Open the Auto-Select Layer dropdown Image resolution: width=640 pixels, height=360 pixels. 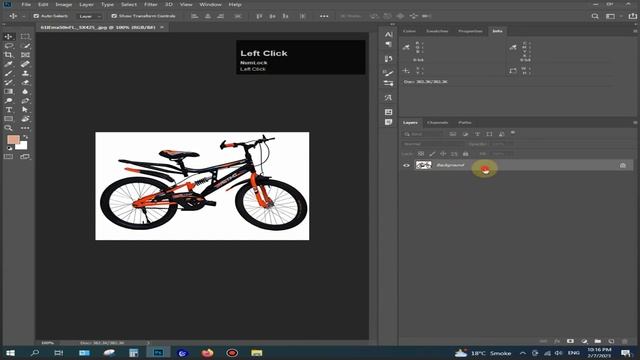[89, 16]
